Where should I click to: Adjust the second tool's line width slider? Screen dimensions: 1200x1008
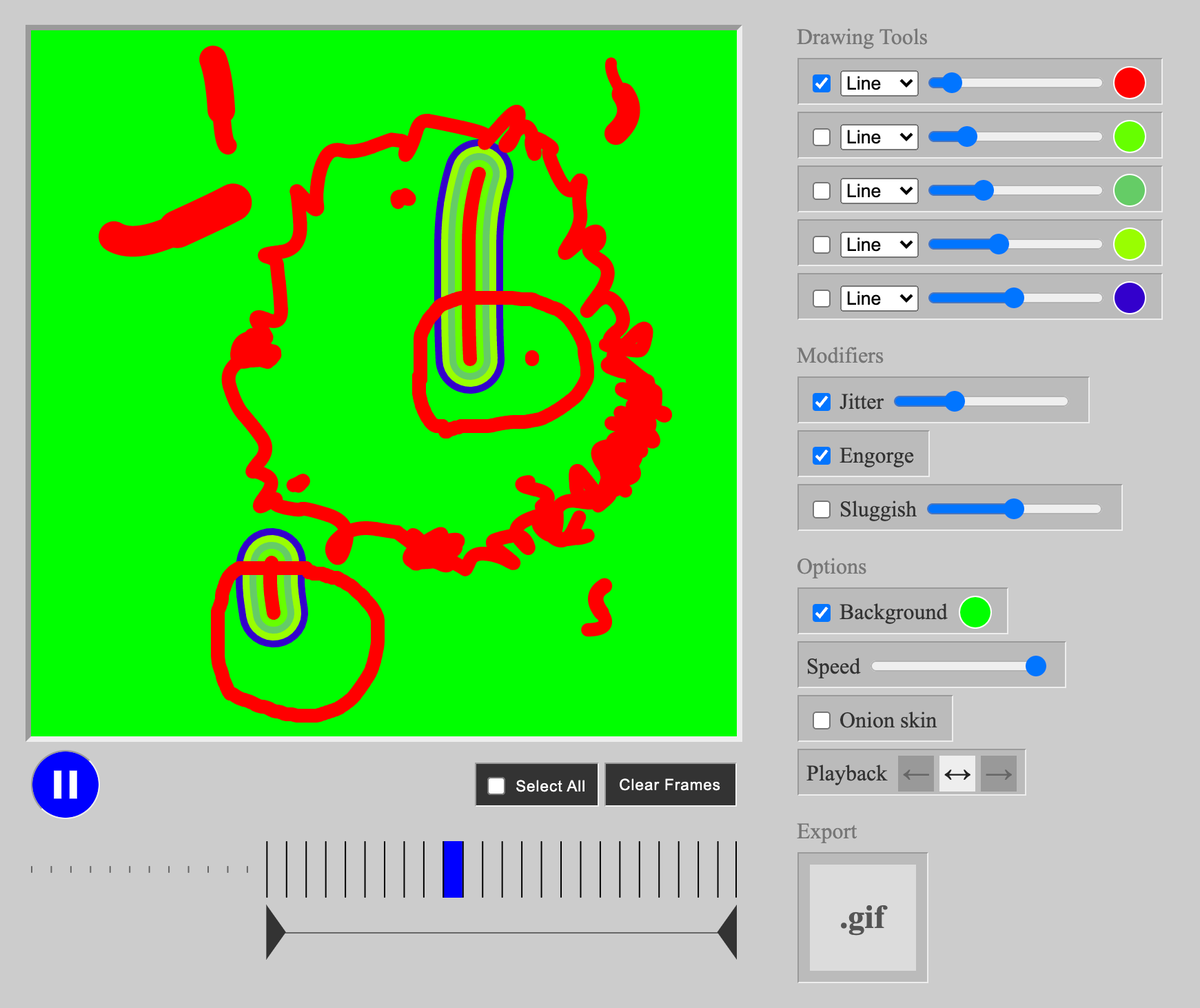1015,137
